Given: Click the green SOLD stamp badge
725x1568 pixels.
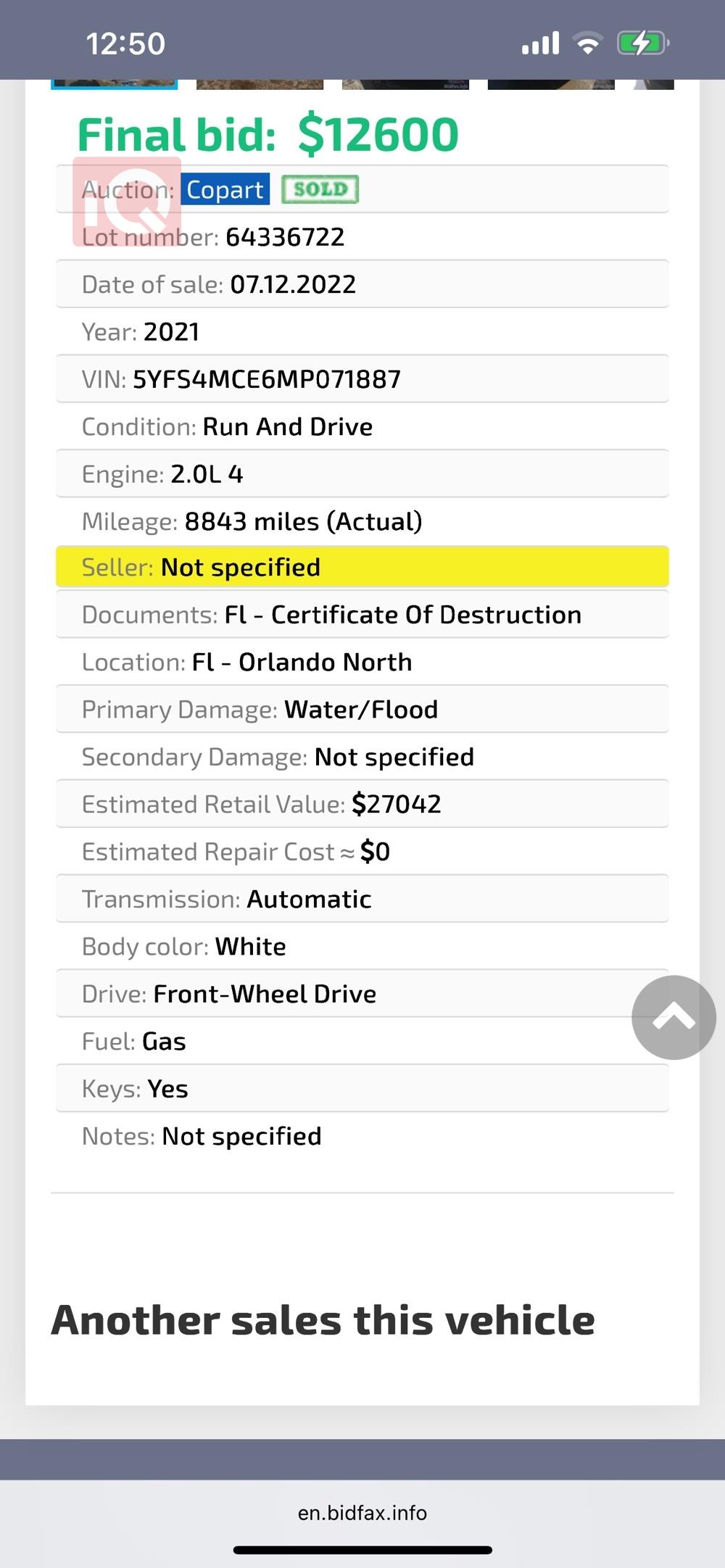Looking at the screenshot, I should (x=320, y=189).
